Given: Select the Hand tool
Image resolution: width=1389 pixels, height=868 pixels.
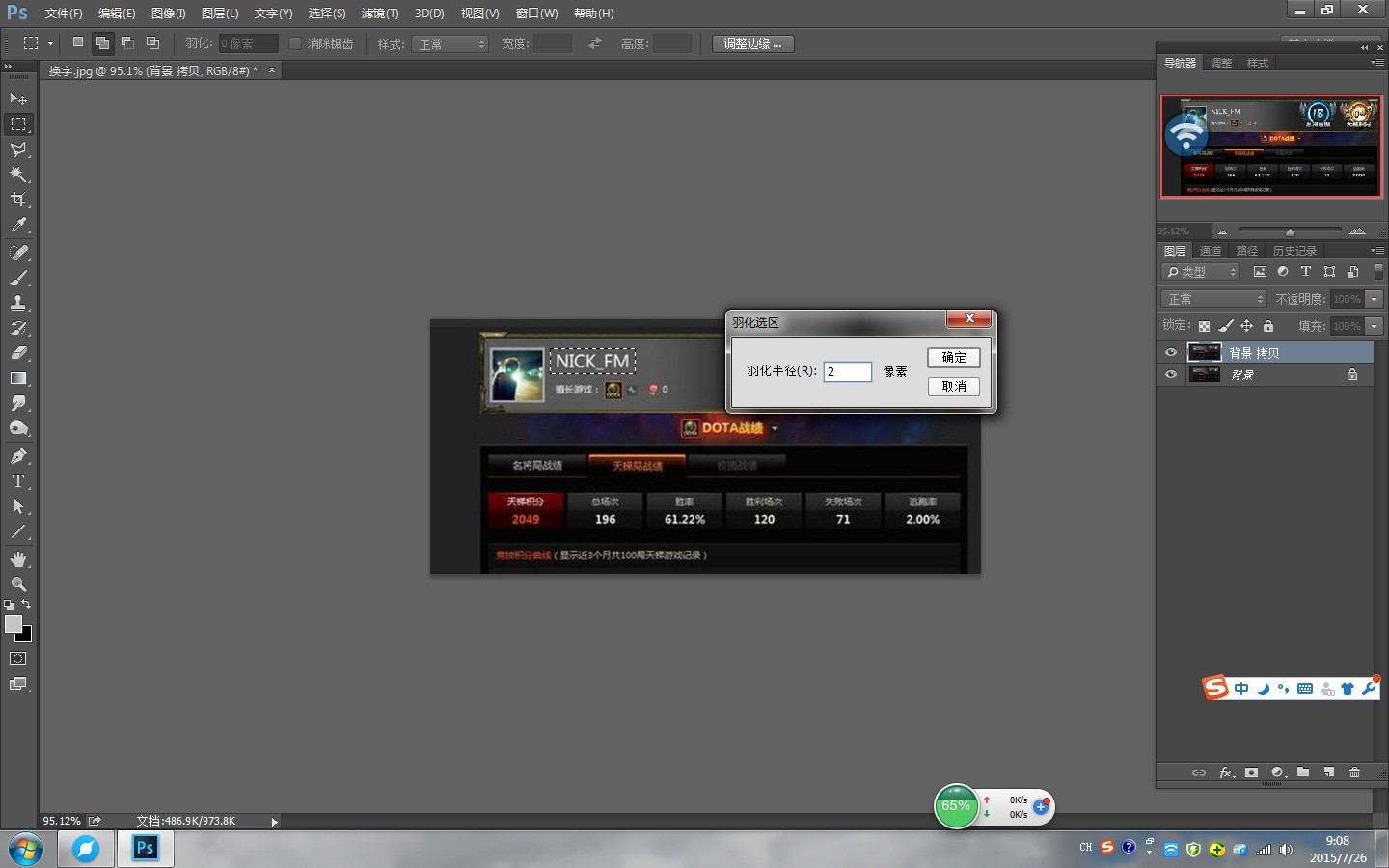Looking at the screenshot, I should [18, 559].
